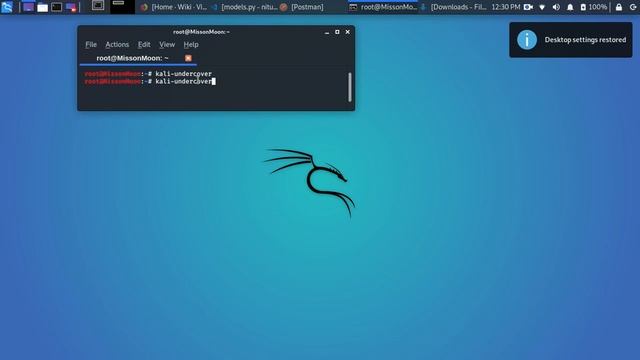The image size is (640, 360).
Task: Close the terminal tab with orange X
Action: [x=188, y=58]
